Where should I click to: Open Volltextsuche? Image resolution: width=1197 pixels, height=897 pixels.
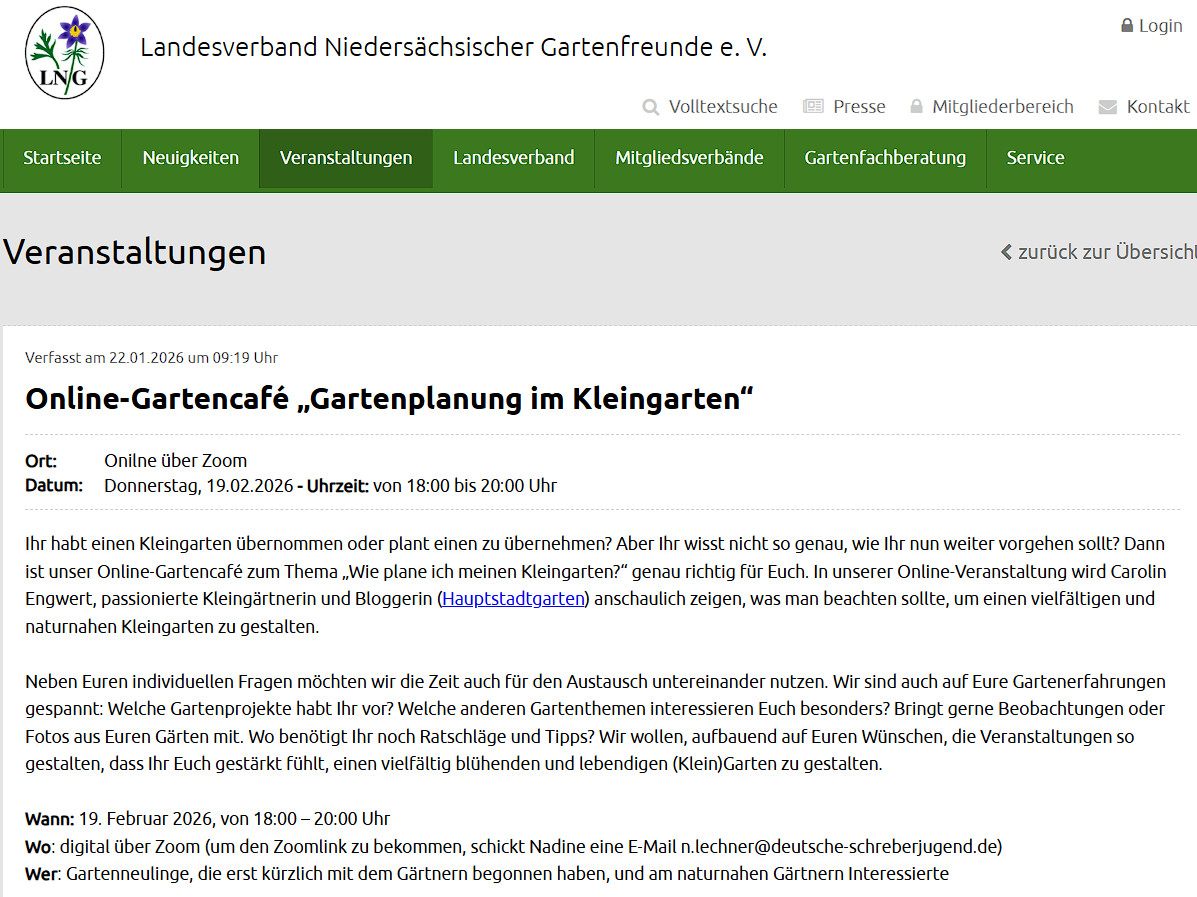tap(725, 106)
